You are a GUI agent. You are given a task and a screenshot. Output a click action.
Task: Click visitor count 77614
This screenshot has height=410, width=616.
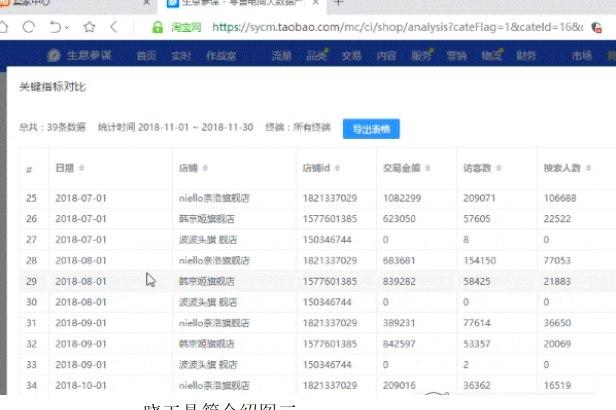point(477,323)
